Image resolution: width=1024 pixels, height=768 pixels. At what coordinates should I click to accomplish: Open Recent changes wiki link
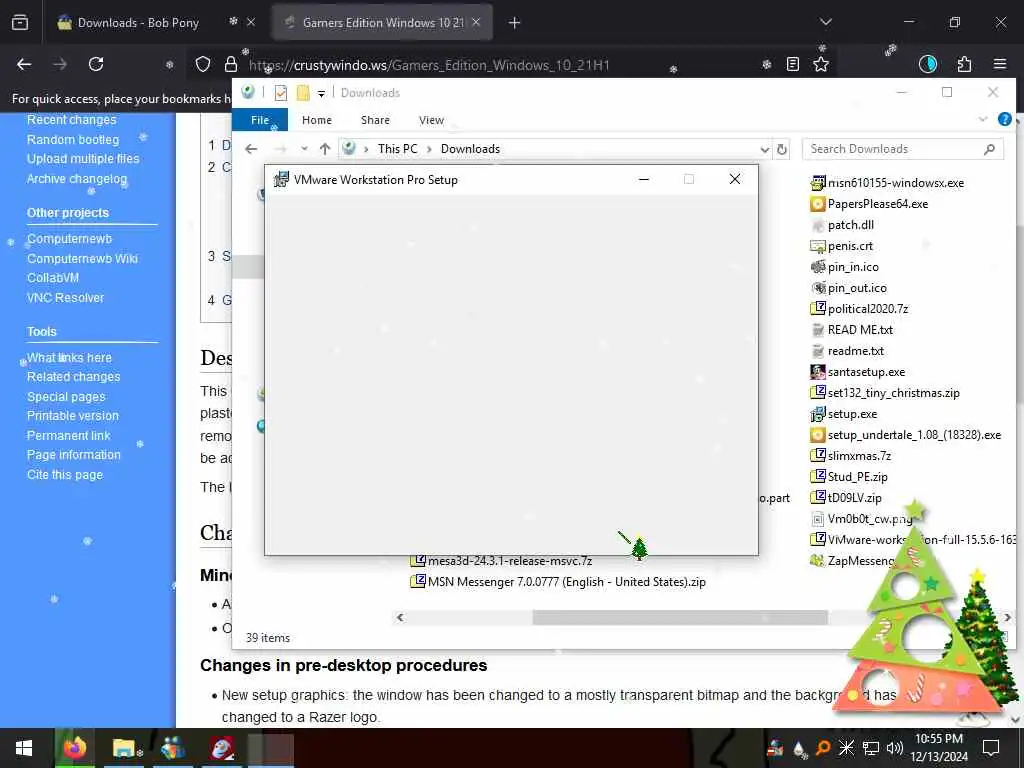click(72, 120)
